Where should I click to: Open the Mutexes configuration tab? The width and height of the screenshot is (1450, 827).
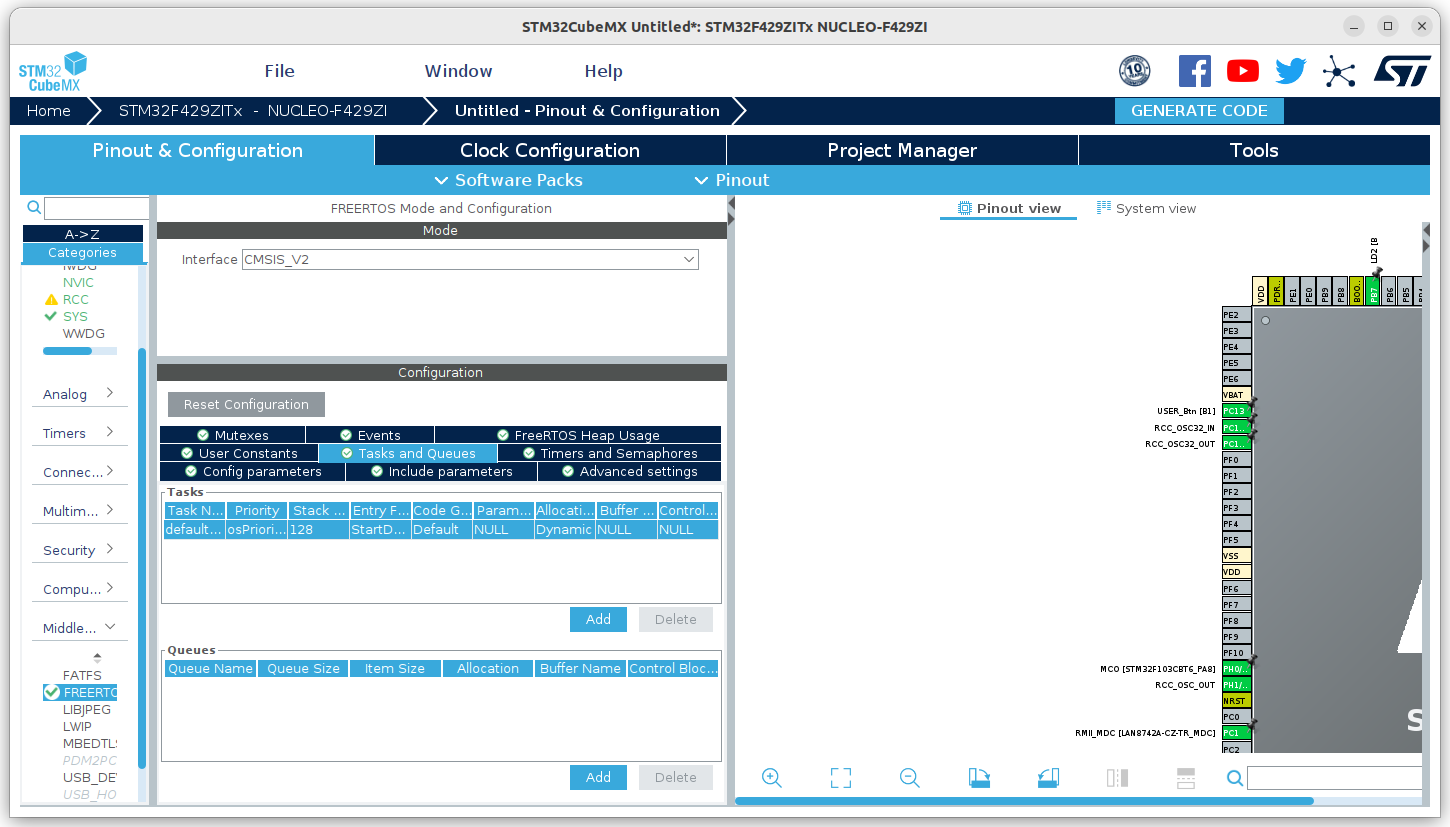pyautogui.click(x=232, y=435)
